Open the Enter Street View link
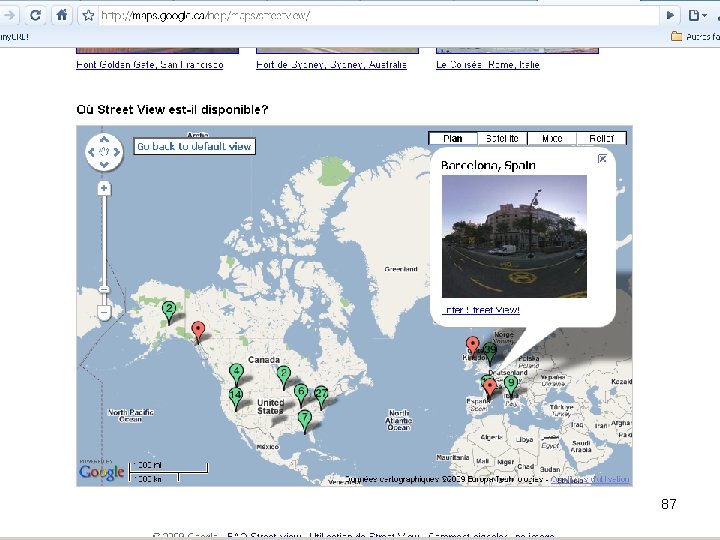720x540 pixels. (481, 310)
